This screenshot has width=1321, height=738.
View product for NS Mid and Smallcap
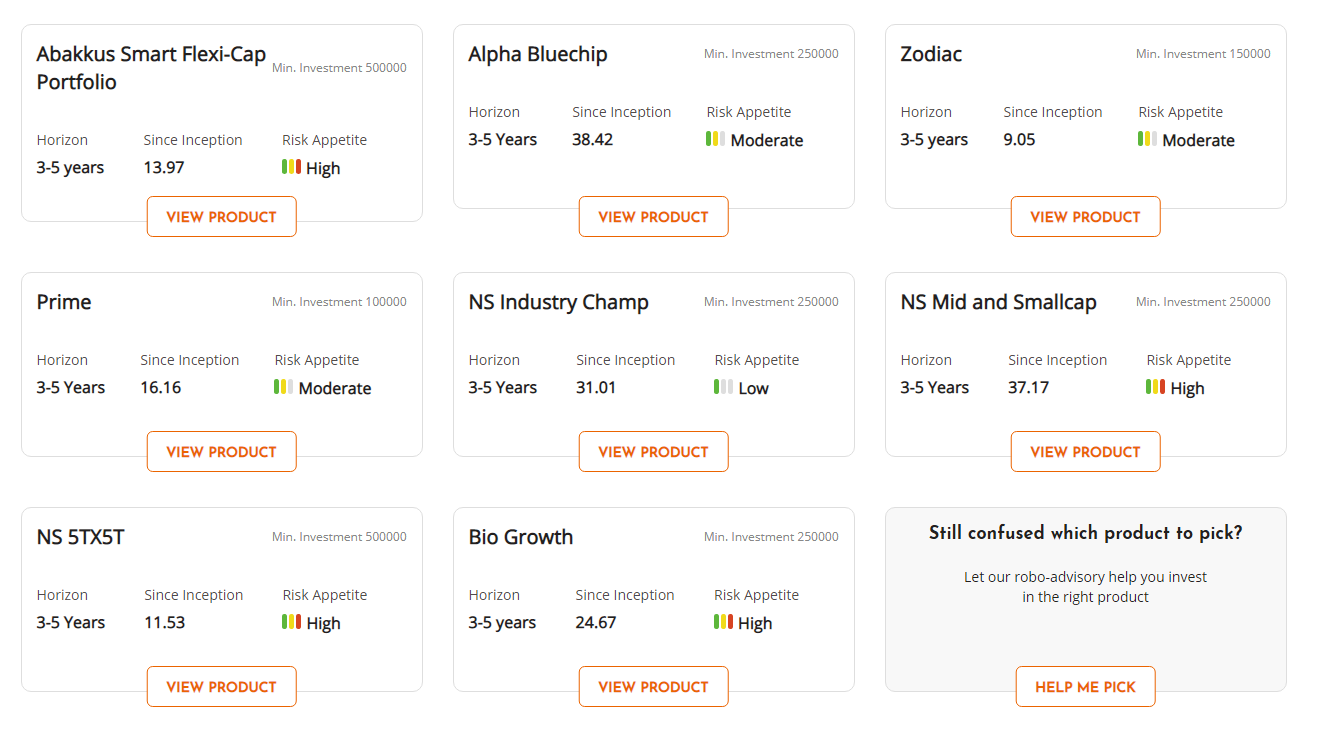click(x=1086, y=452)
